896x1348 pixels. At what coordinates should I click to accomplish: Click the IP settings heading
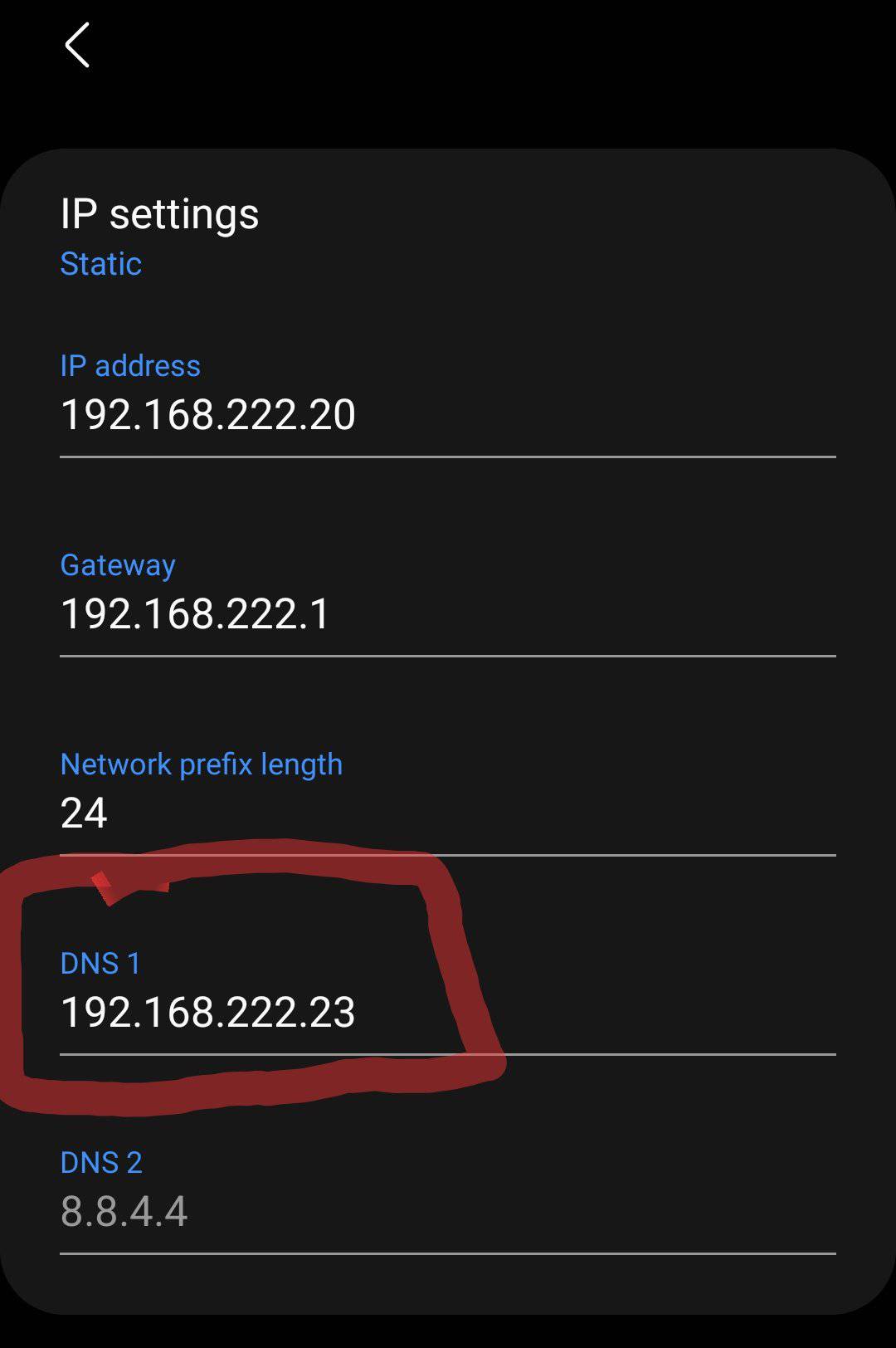[160, 213]
